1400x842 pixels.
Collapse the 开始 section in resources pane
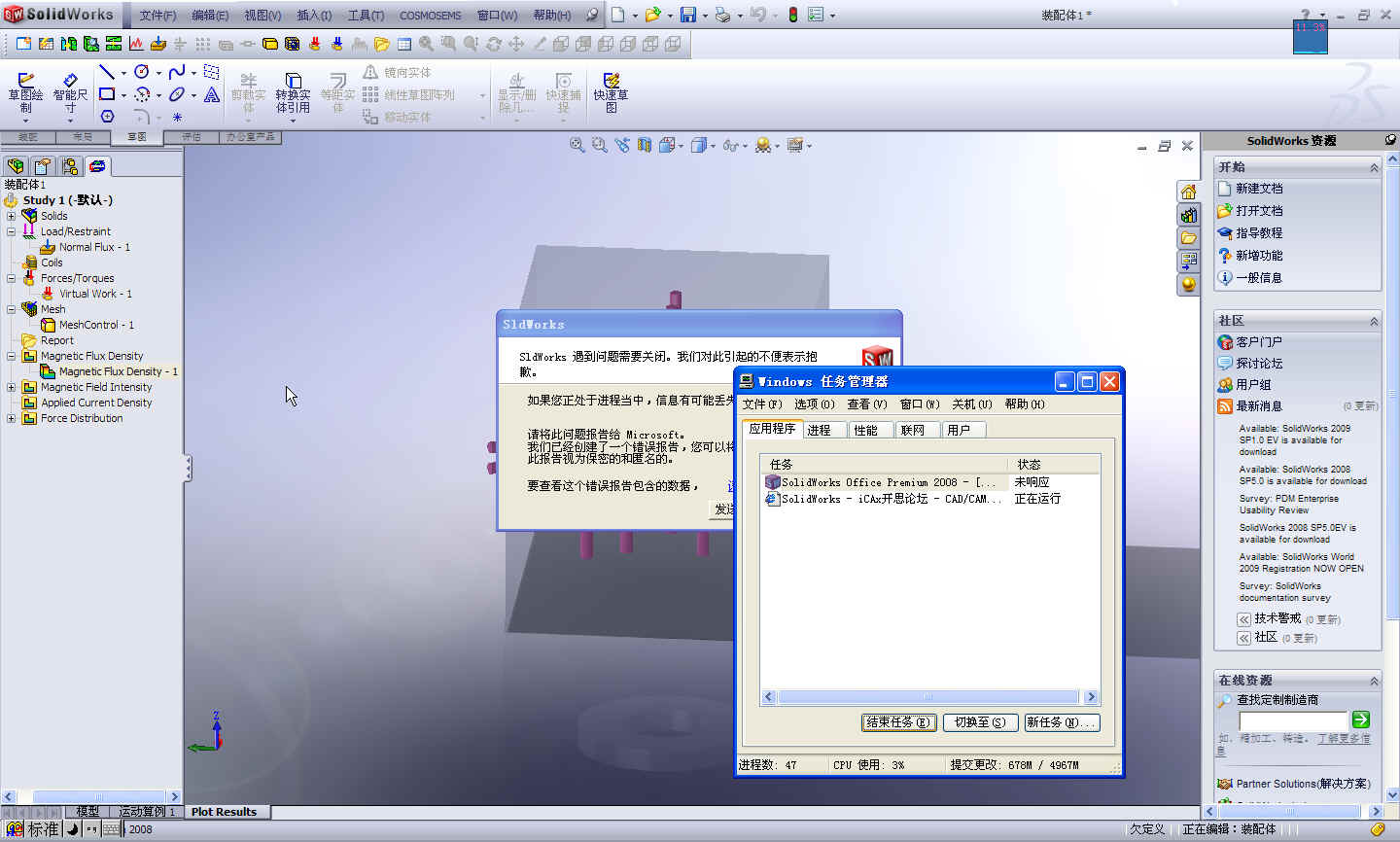[x=1374, y=167]
